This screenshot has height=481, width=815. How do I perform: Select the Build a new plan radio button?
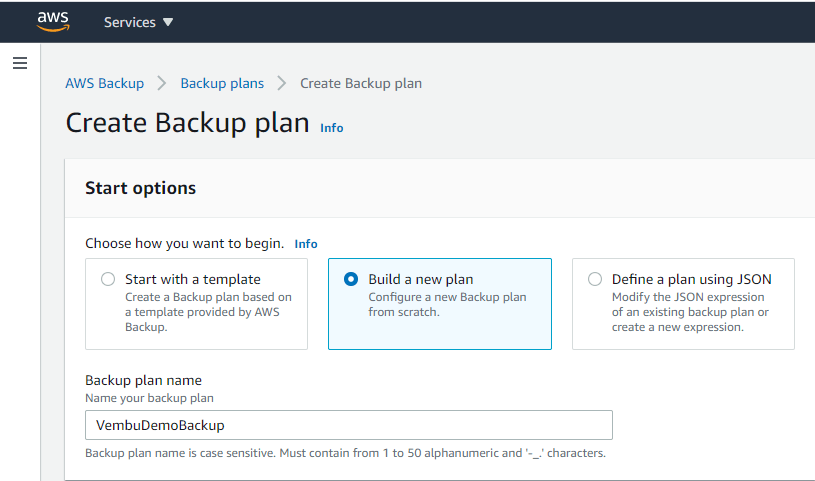351,279
